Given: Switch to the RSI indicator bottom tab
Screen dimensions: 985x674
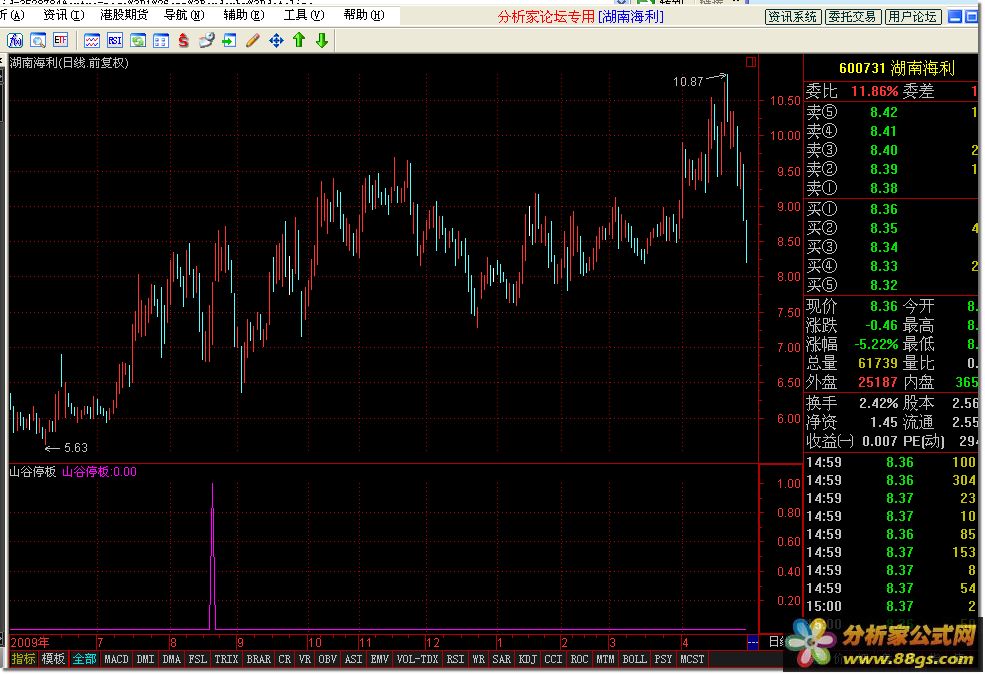Looking at the screenshot, I should 455,659.
